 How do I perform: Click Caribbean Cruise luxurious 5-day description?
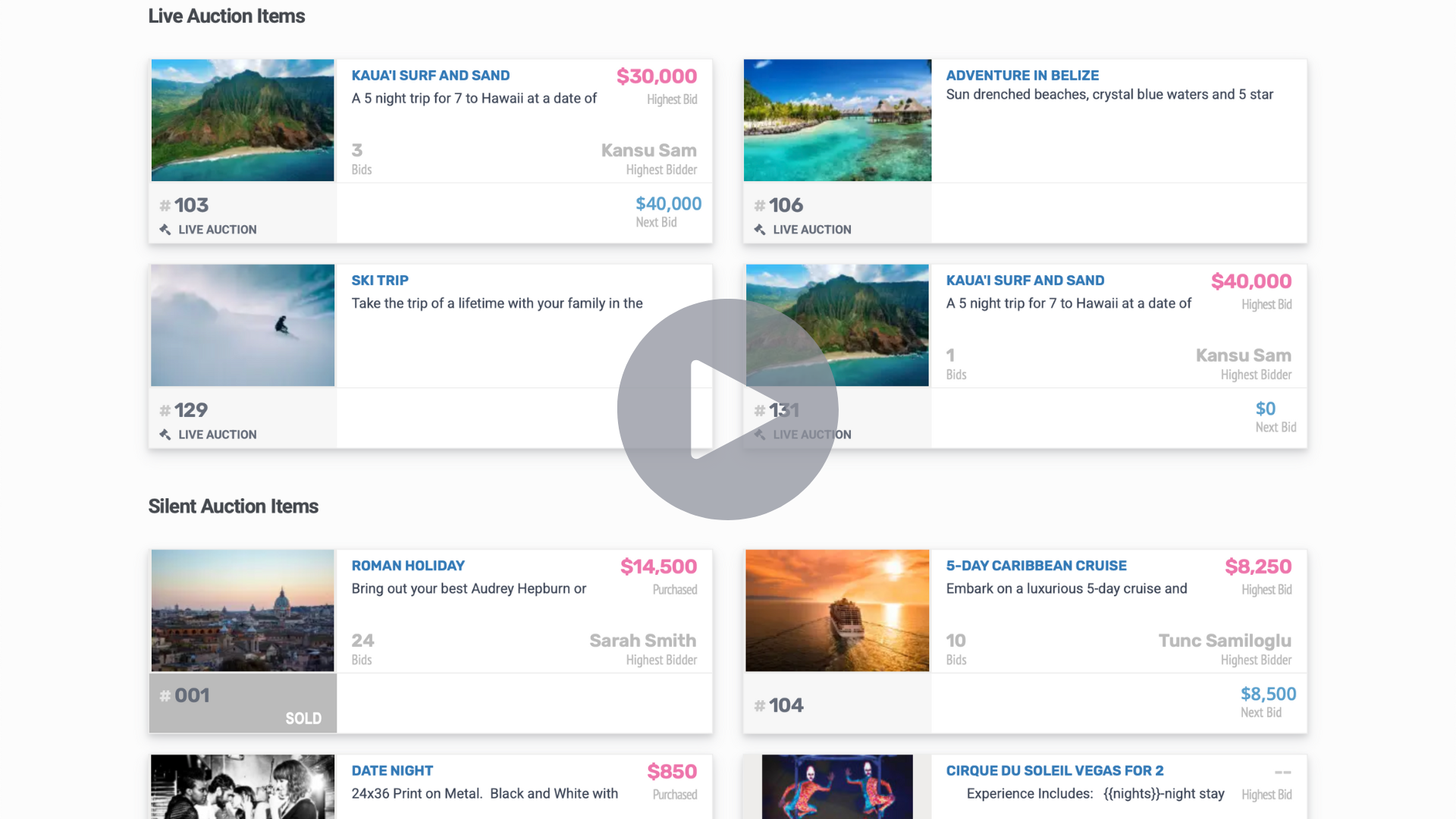coord(1066,588)
